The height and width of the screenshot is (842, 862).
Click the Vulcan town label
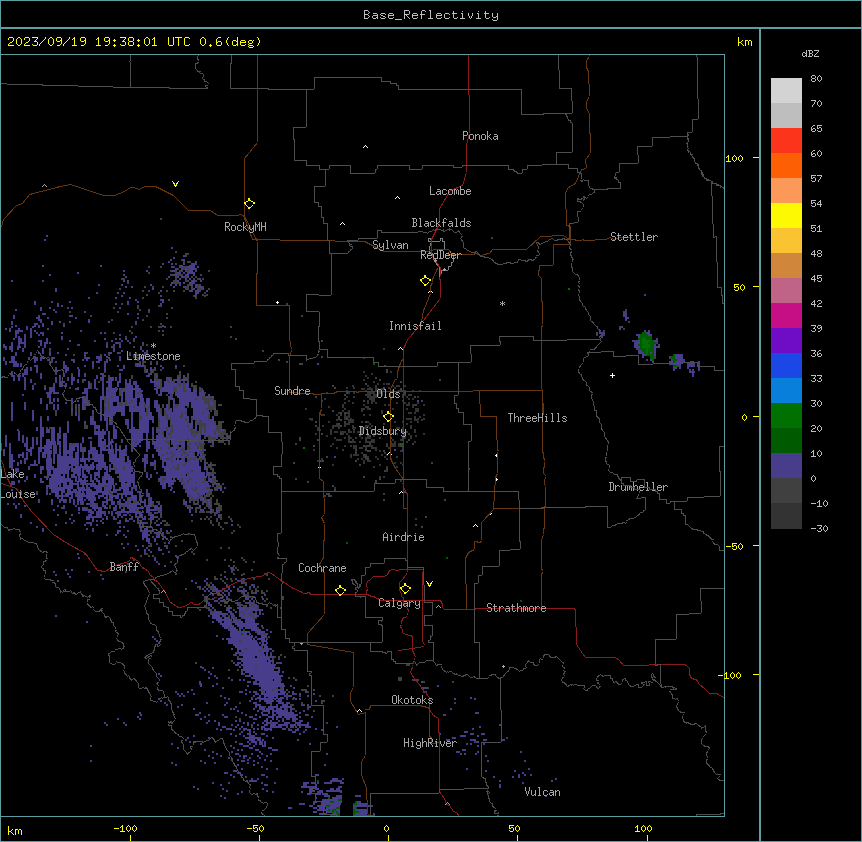(543, 792)
